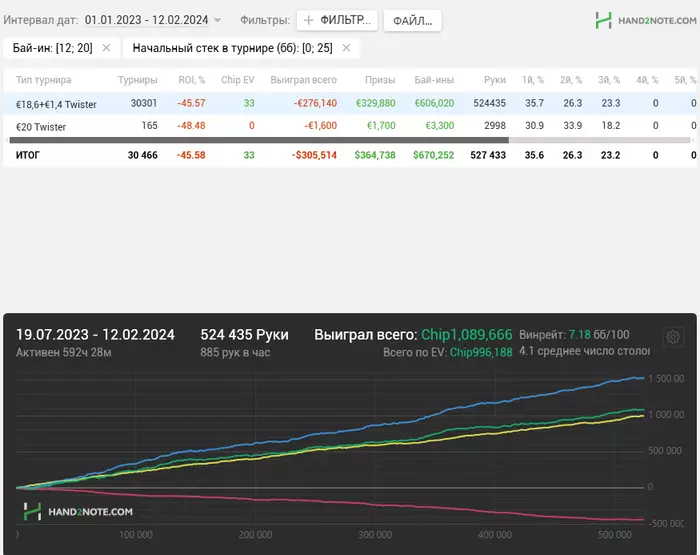Add a new filter with ФИЛЬТР button

click(337, 21)
